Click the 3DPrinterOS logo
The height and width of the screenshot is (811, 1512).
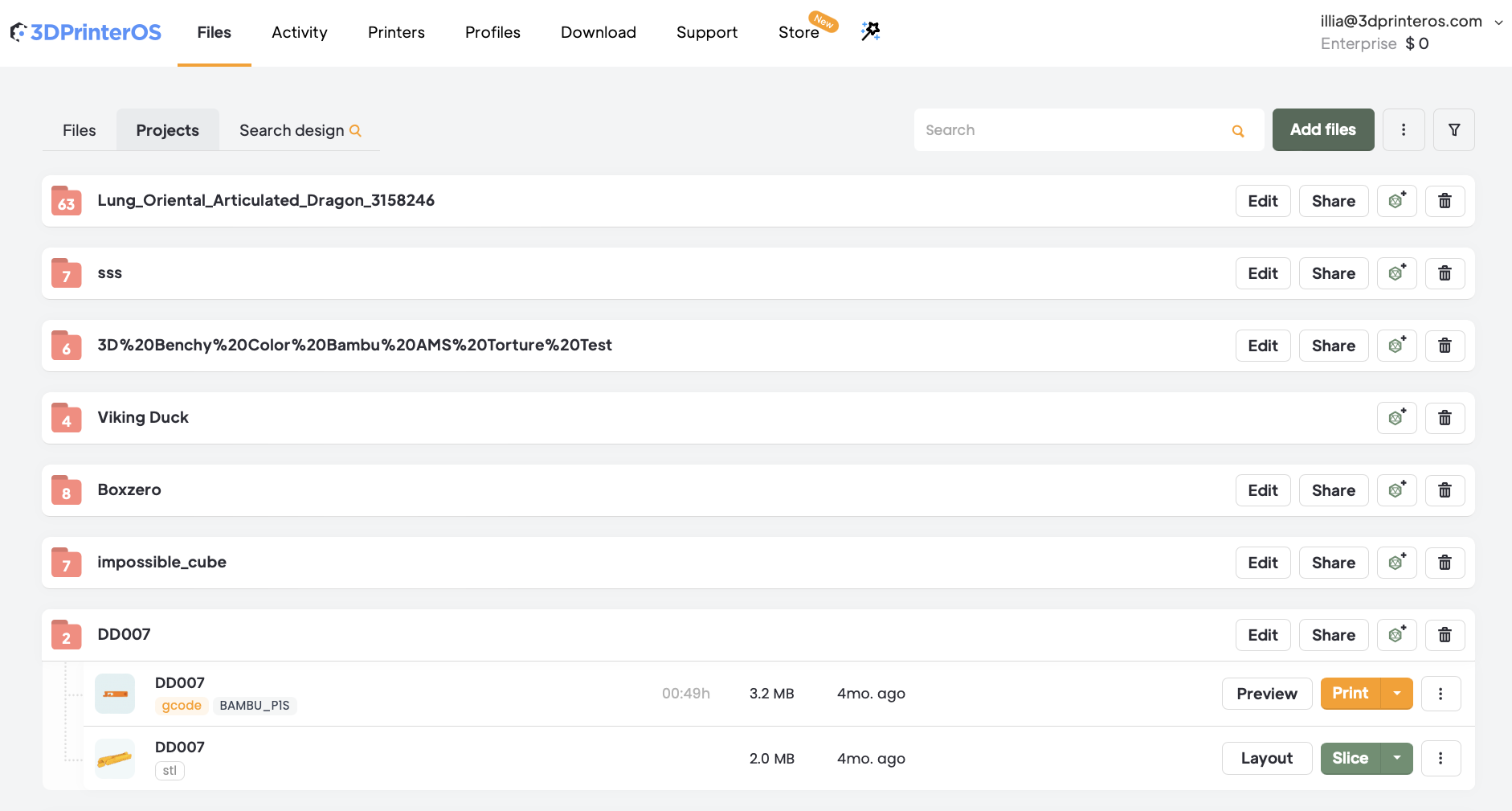click(x=85, y=31)
